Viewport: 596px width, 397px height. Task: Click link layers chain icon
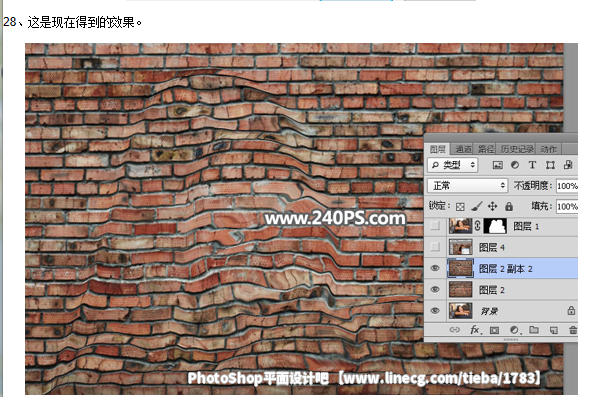click(x=455, y=330)
